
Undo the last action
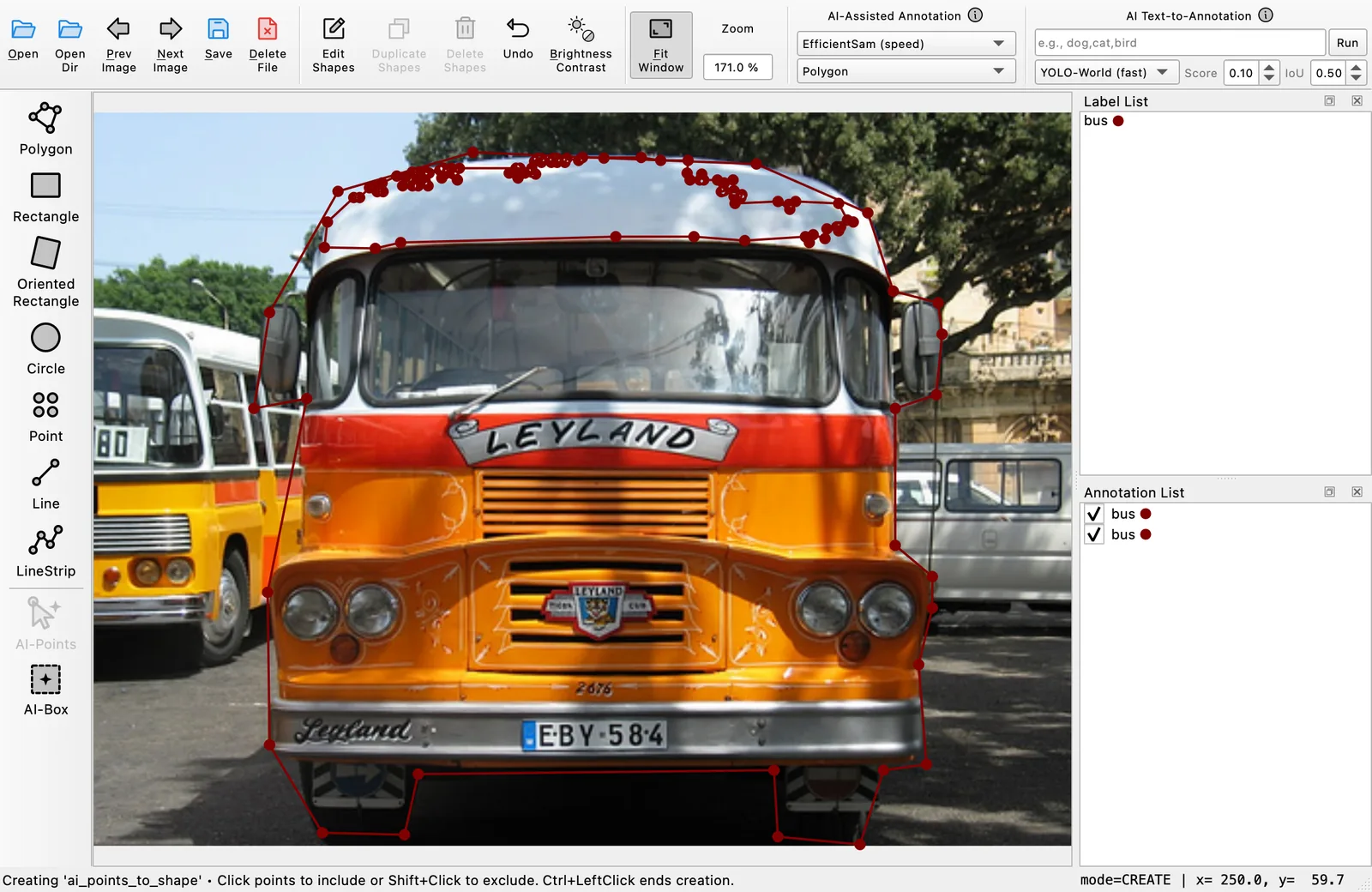[518, 39]
